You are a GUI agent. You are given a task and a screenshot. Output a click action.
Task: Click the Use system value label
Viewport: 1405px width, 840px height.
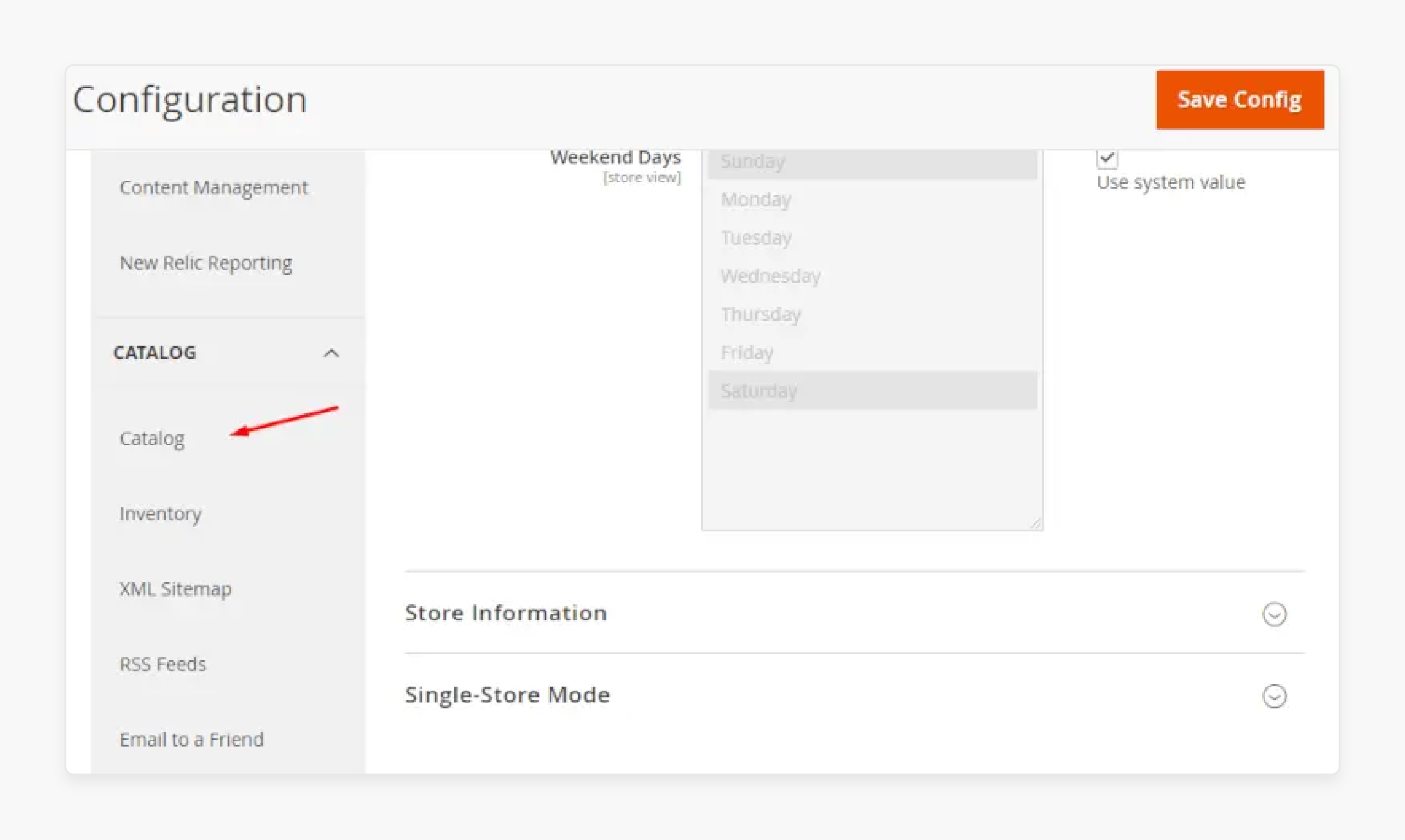click(1171, 183)
